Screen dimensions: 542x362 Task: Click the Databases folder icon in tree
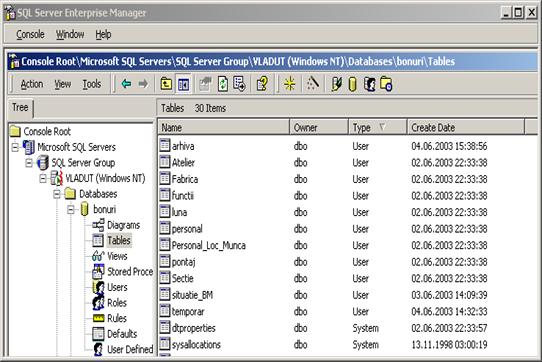(x=70, y=194)
